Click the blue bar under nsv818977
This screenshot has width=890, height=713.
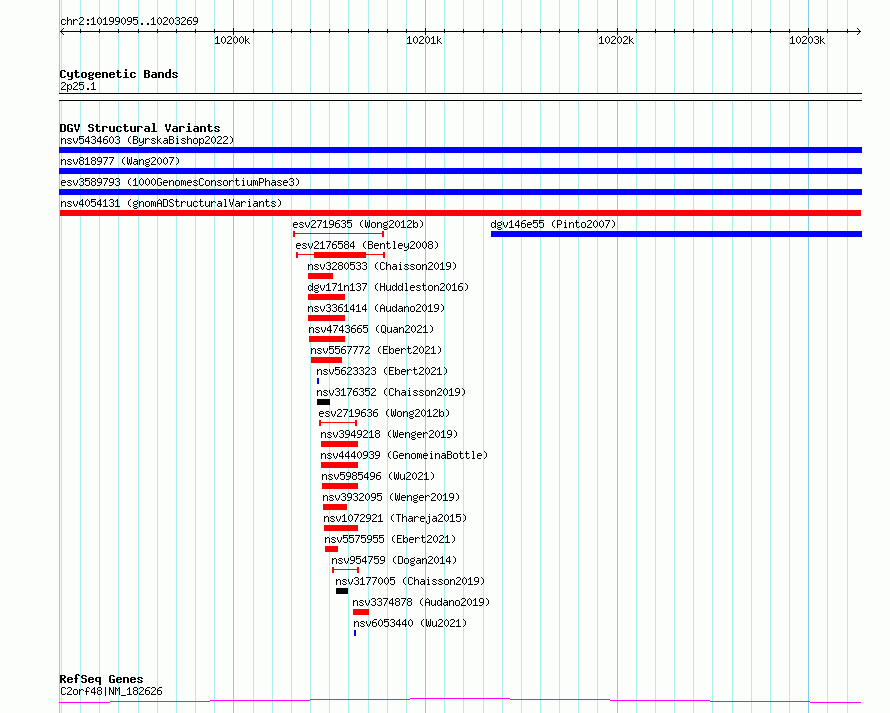click(460, 171)
